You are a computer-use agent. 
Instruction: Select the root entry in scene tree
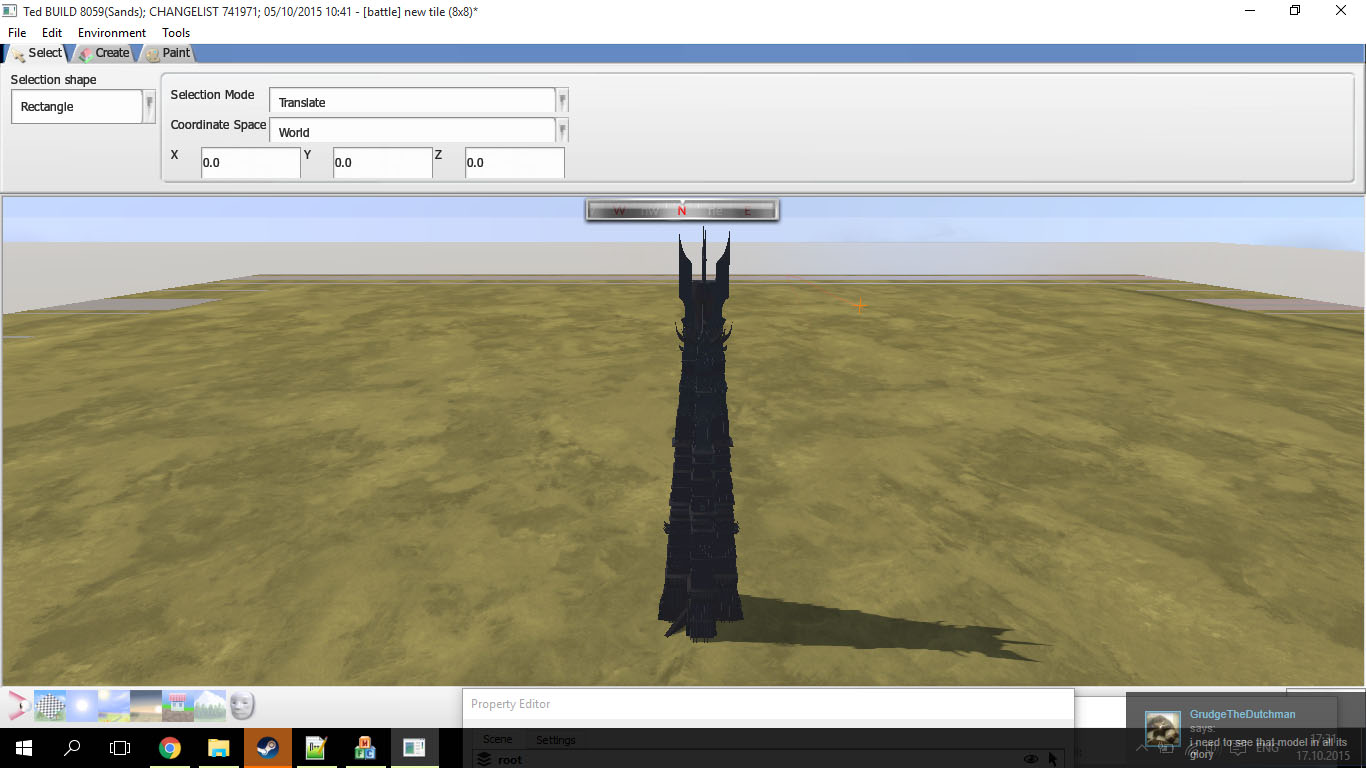point(510,760)
